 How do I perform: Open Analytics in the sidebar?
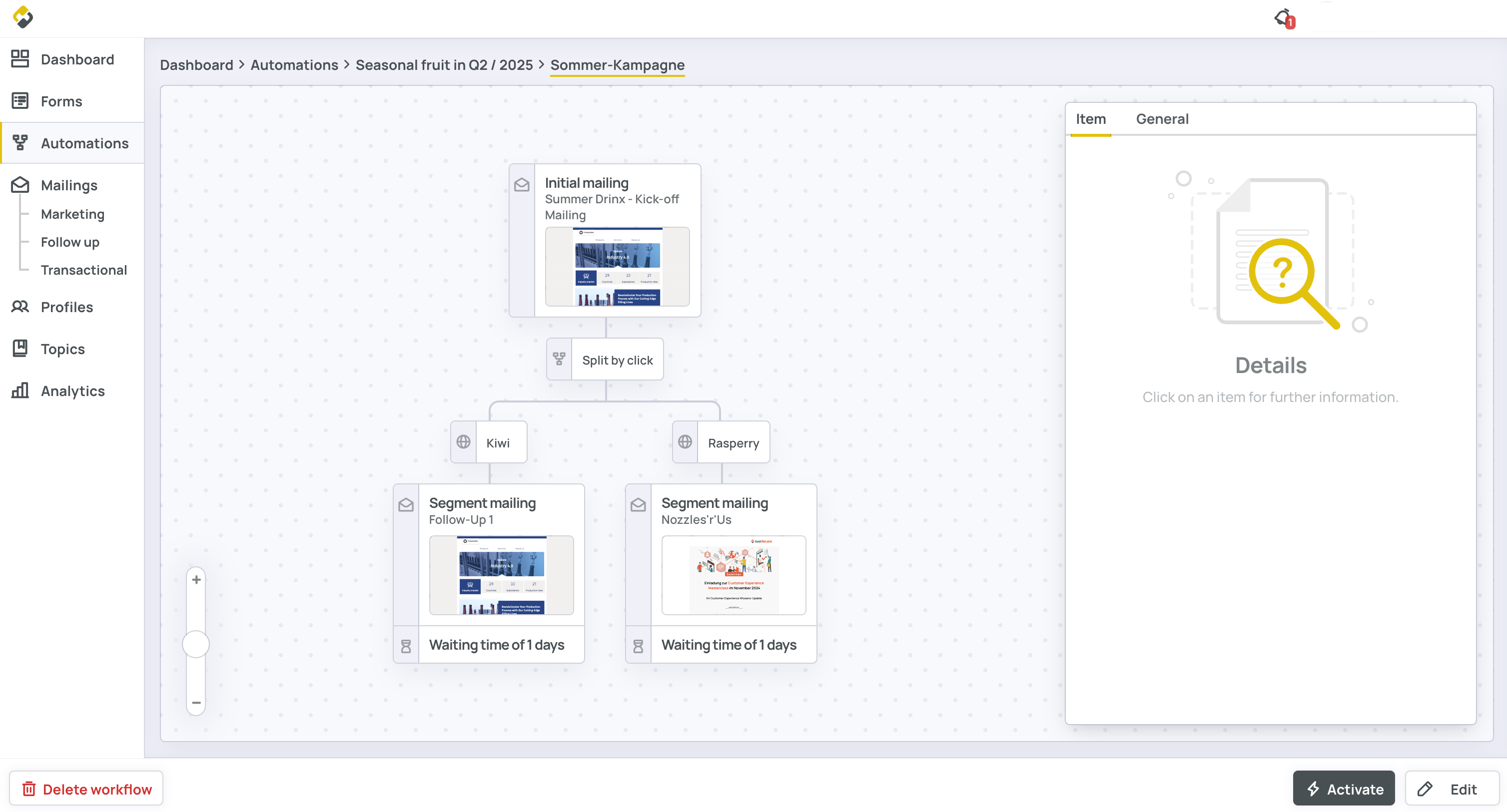(72, 391)
